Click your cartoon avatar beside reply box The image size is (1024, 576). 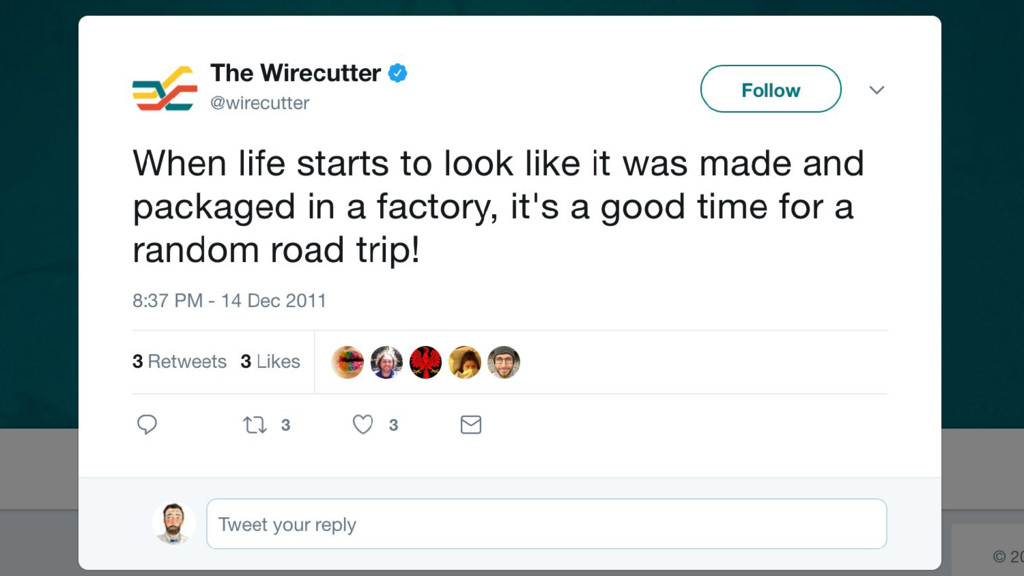click(x=173, y=523)
